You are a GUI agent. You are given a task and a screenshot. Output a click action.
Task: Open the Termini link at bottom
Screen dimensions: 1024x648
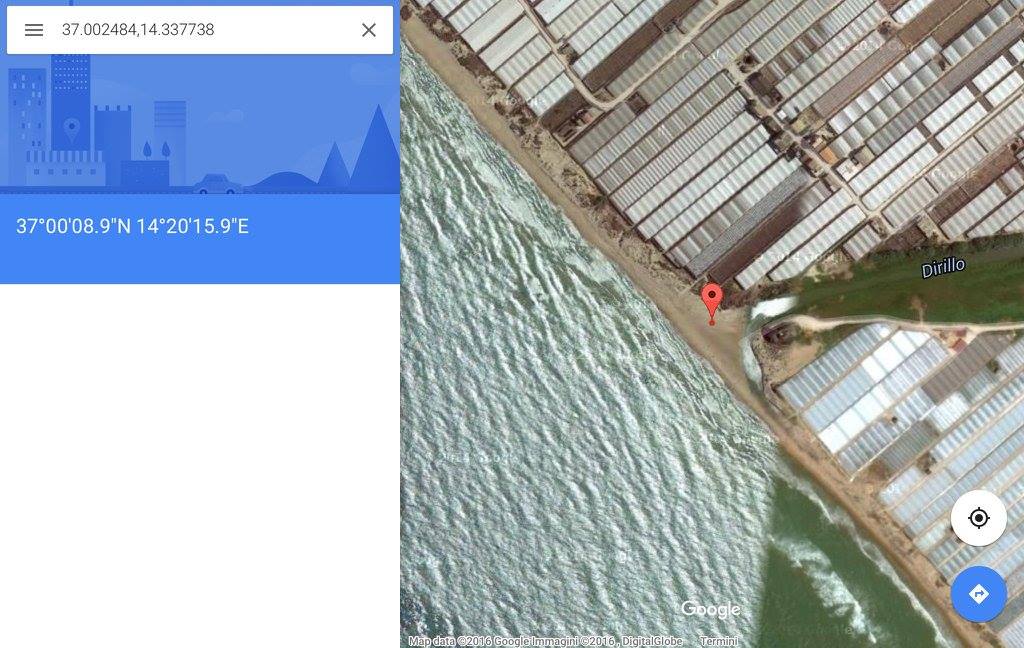tap(718, 641)
